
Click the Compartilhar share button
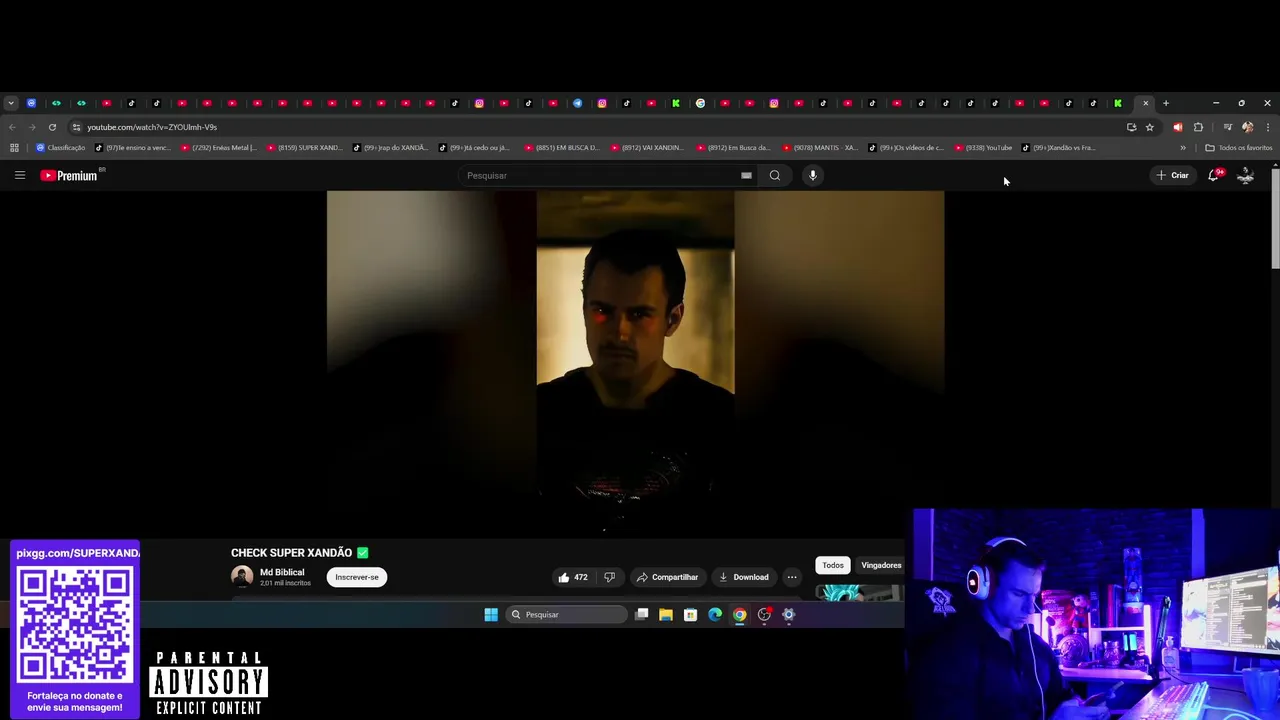pos(667,577)
